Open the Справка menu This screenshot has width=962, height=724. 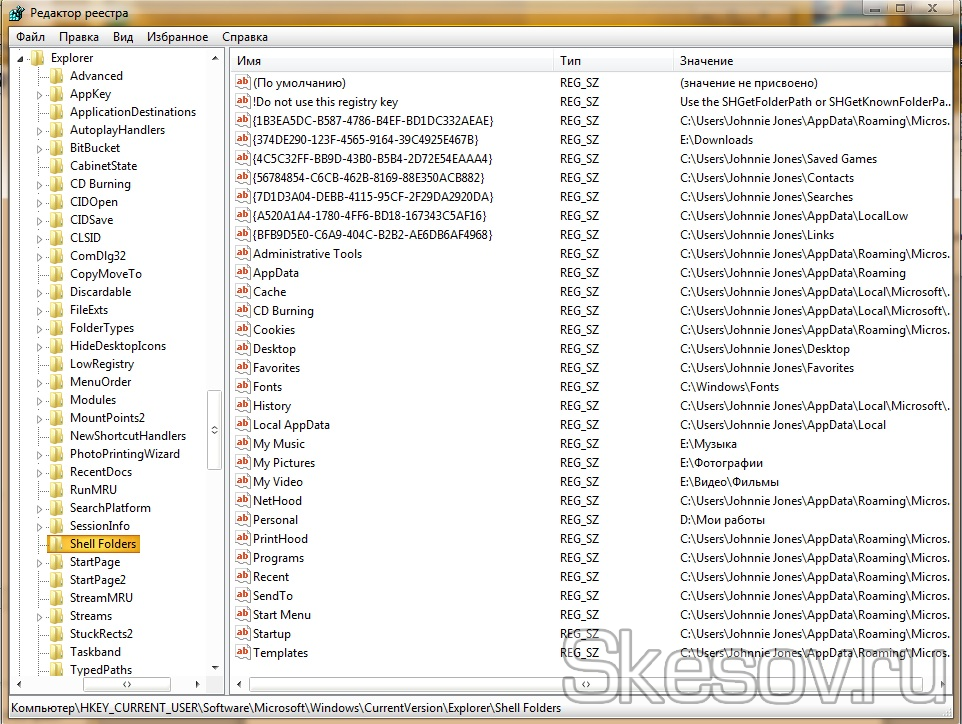[245, 37]
